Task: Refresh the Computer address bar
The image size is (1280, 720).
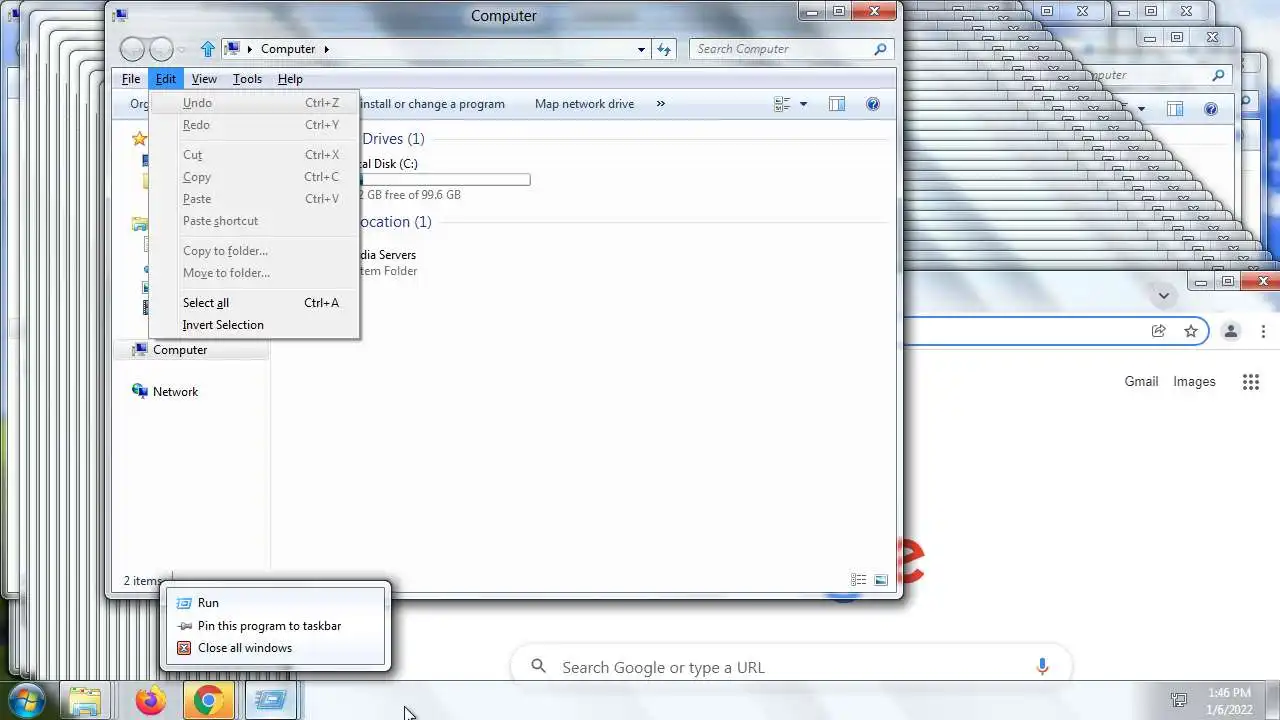Action: 665,49
